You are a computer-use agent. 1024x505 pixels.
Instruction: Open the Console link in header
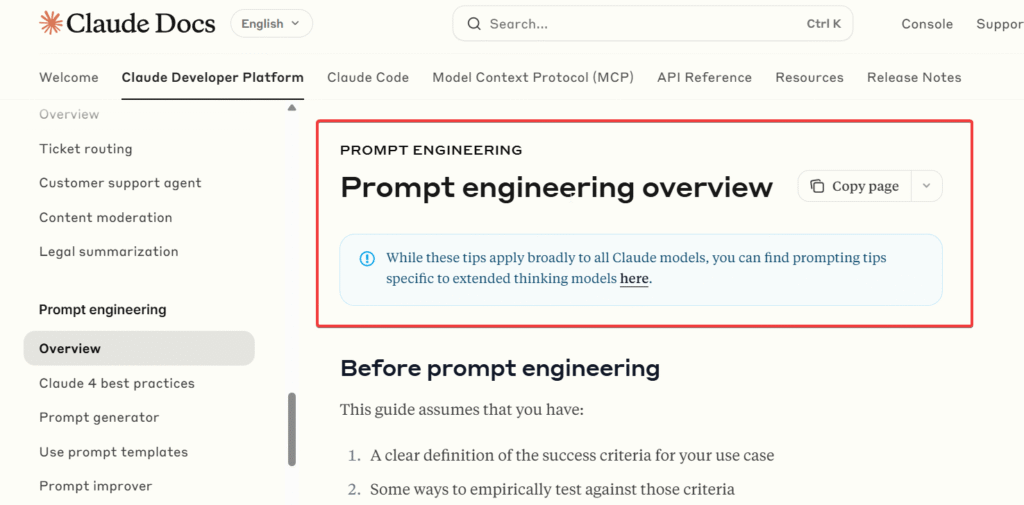927,24
